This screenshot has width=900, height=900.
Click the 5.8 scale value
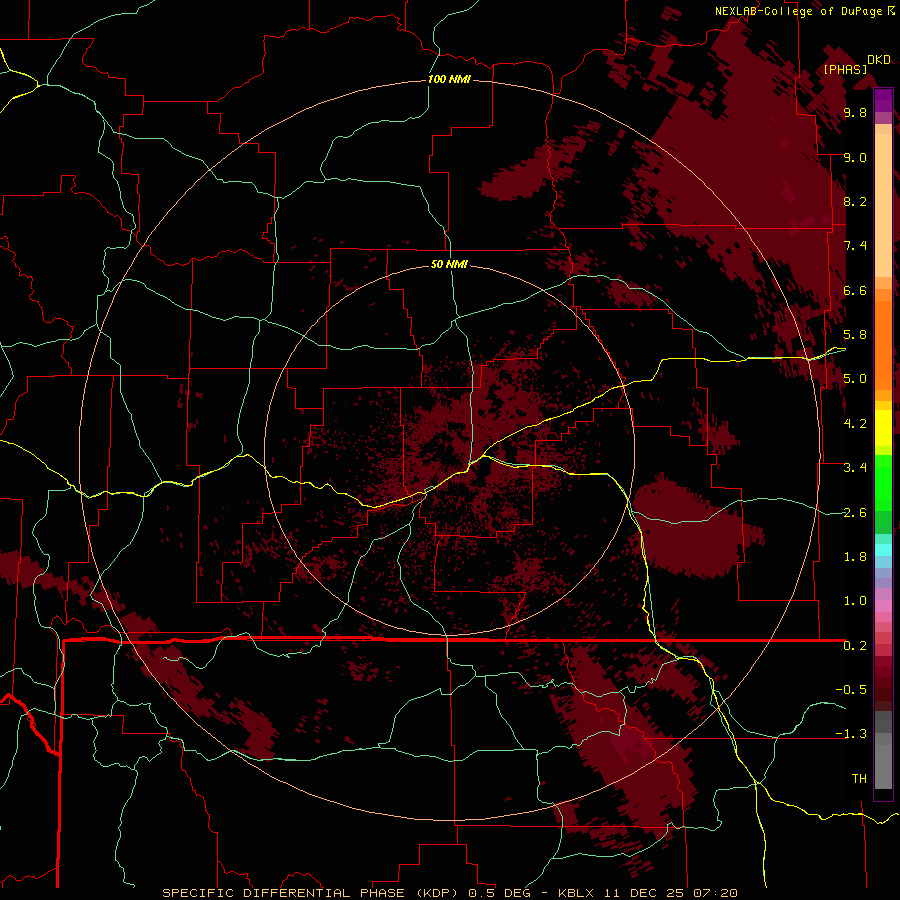pos(855,335)
